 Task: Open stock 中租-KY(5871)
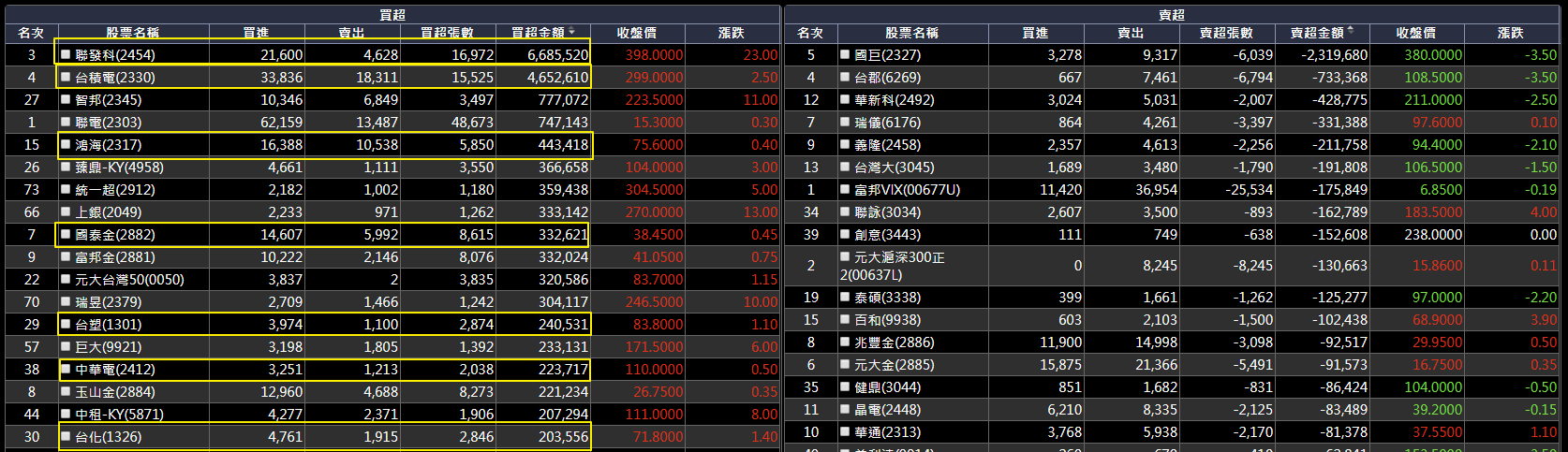point(119,414)
